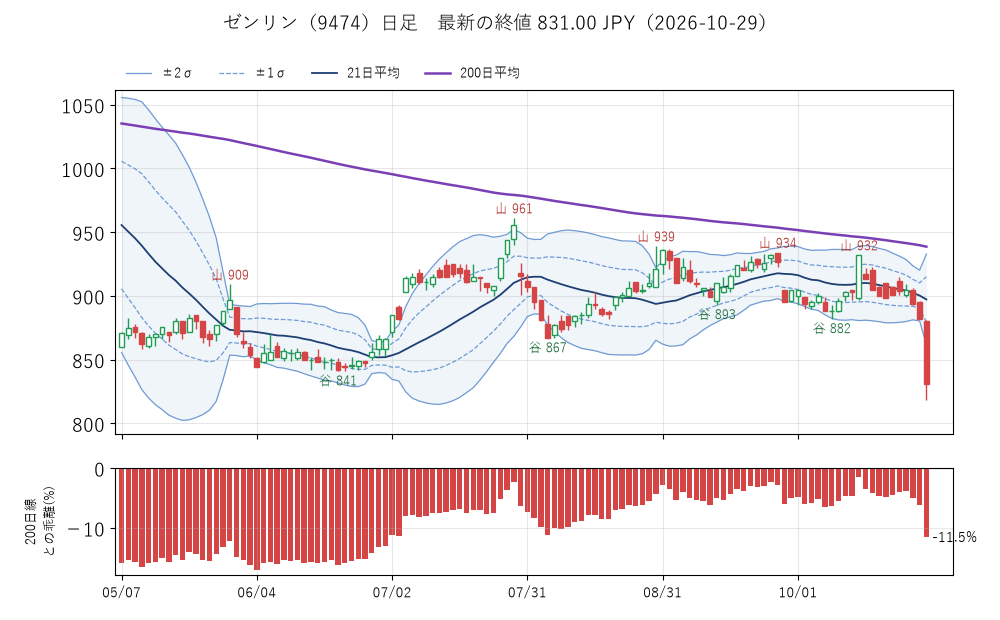Click the 800 price axis tick
The width and height of the screenshot is (1000, 620).
[x=88, y=425]
